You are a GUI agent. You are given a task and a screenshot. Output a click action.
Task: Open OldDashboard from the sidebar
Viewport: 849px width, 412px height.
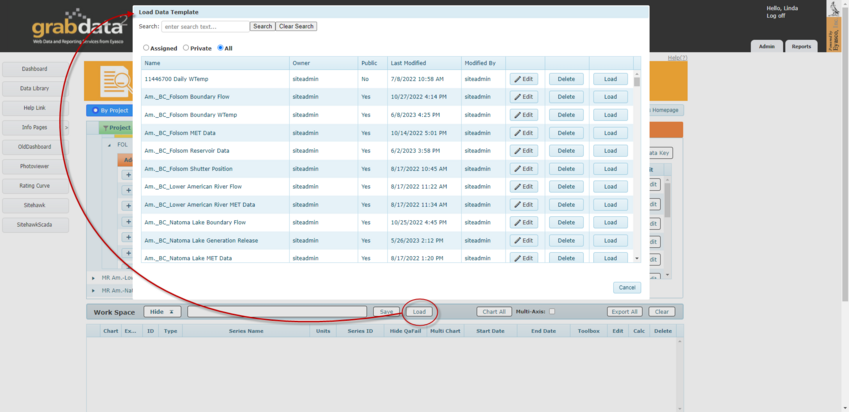click(x=35, y=147)
